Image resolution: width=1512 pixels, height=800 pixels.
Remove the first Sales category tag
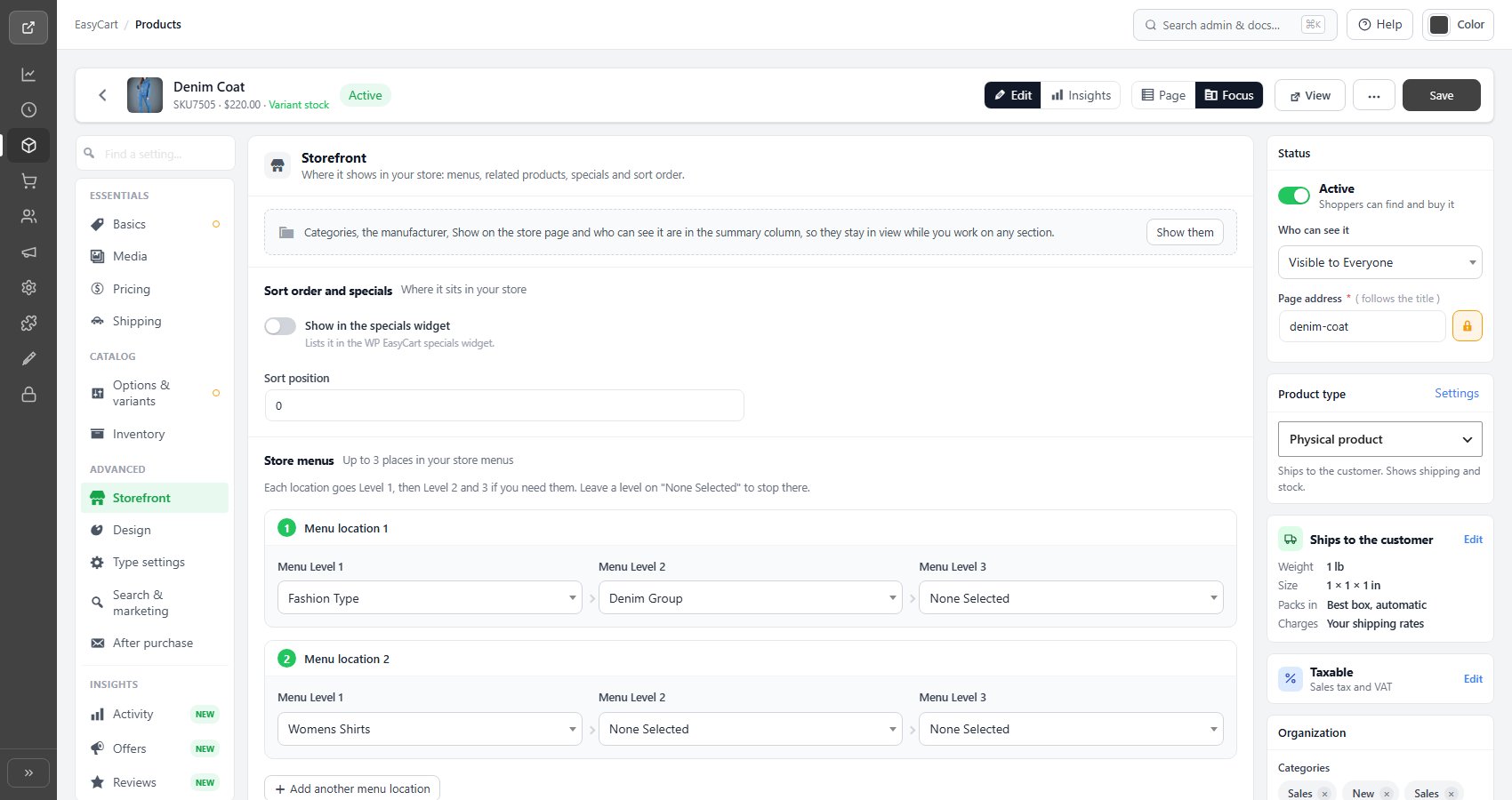point(1324,794)
